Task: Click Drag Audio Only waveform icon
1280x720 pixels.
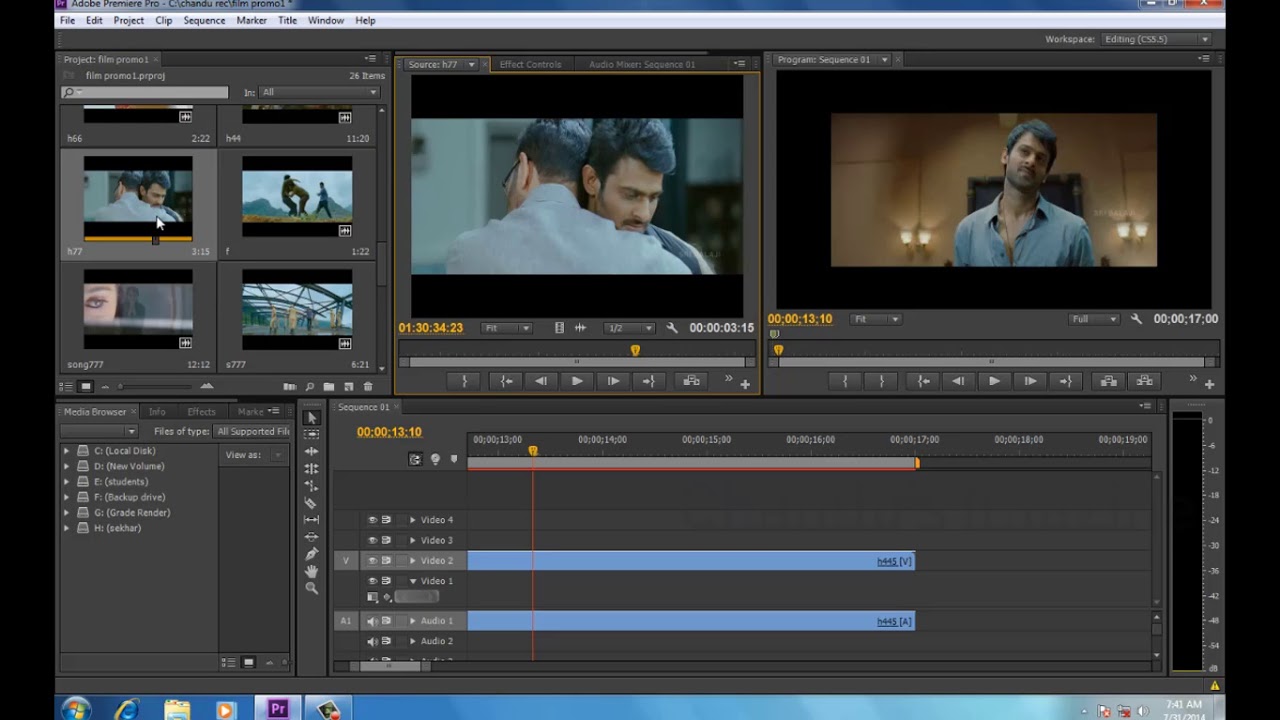Action: click(580, 328)
